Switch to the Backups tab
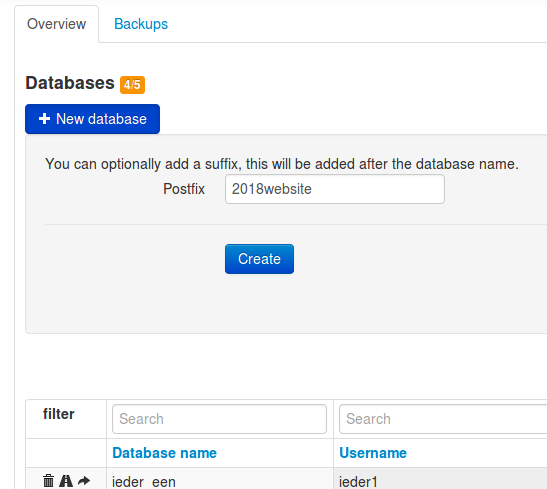The height and width of the screenshot is (489, 547). (141, 24)
